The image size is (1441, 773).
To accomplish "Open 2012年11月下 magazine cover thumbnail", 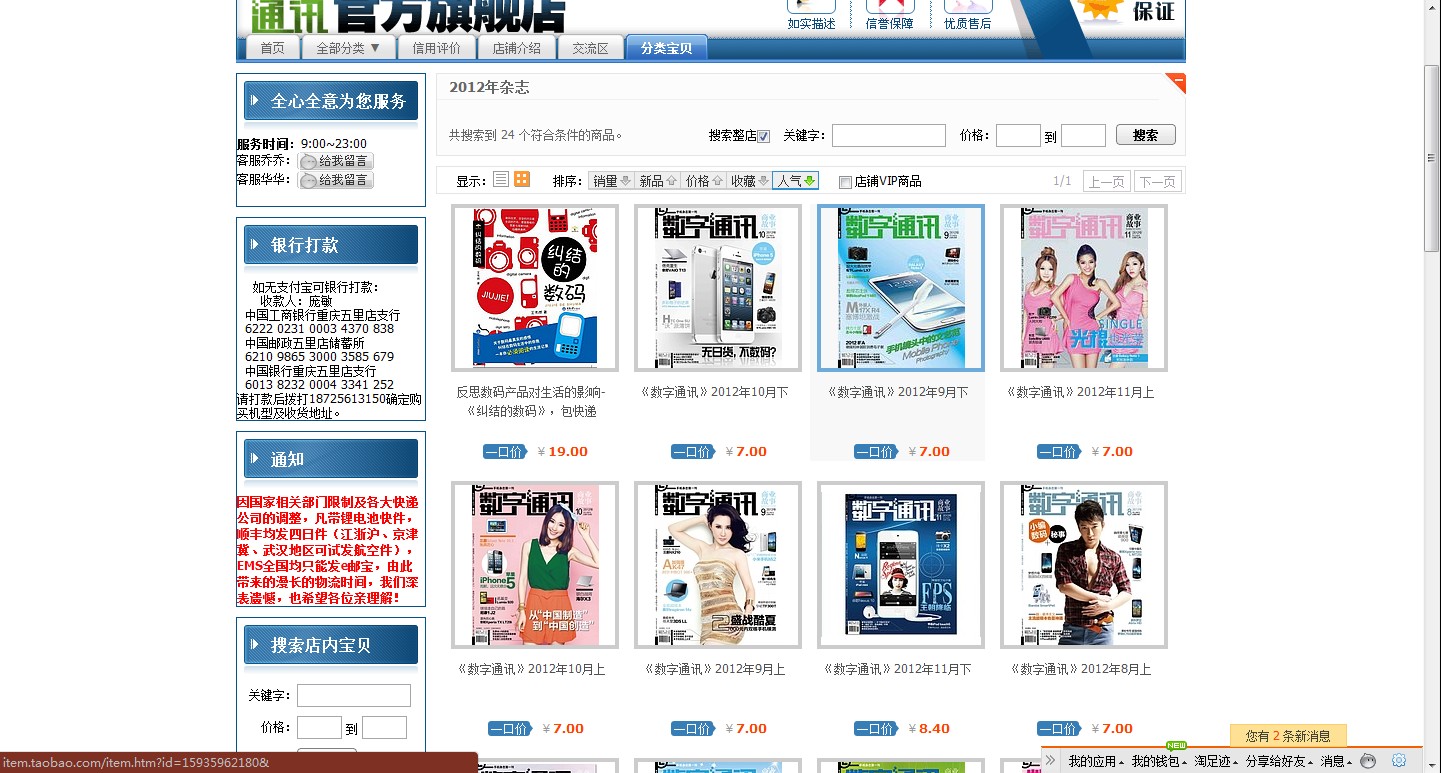I will coord(901,565).
